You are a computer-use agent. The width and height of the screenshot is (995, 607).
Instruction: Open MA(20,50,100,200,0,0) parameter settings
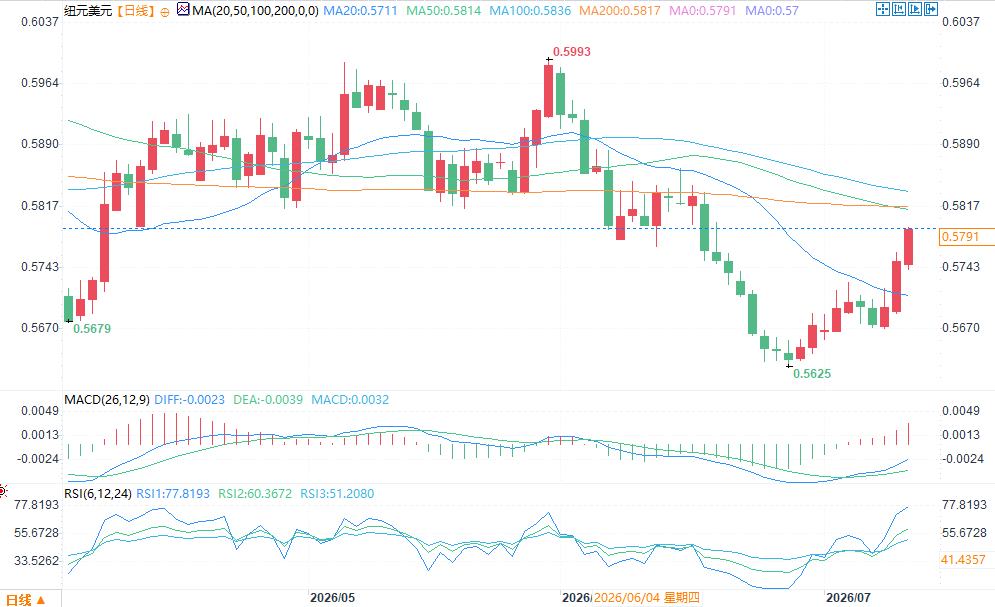tap(256, 11)
